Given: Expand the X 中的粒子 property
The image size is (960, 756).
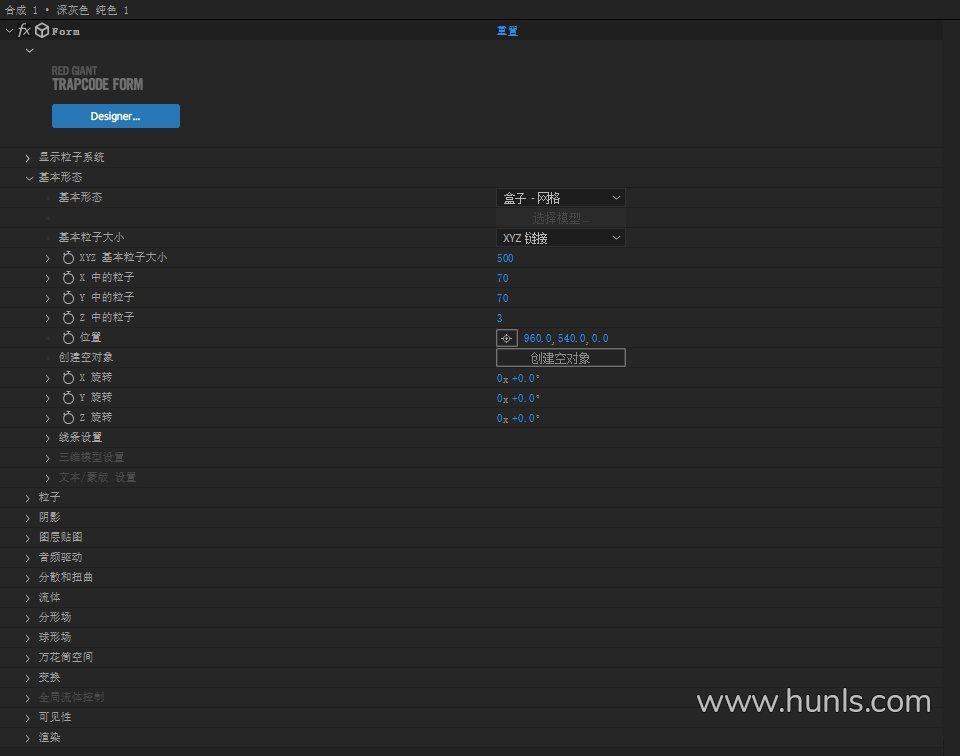Looking at the screenshot, I should tap(48, 279).
